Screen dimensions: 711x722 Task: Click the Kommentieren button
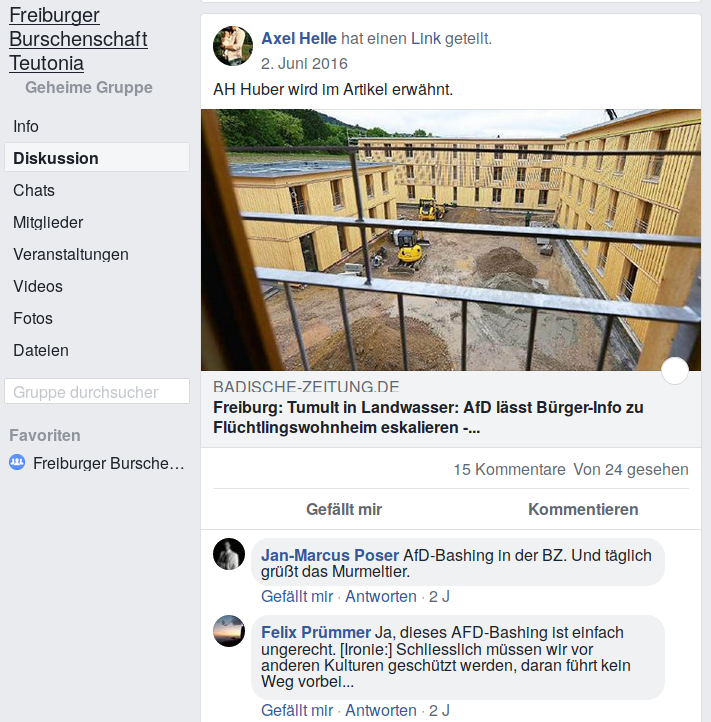tap(583, 509)
